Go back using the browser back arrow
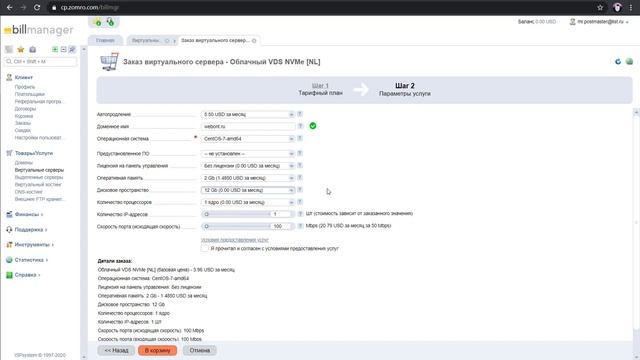Screen dimensions: 640x360 pos(9,7)
